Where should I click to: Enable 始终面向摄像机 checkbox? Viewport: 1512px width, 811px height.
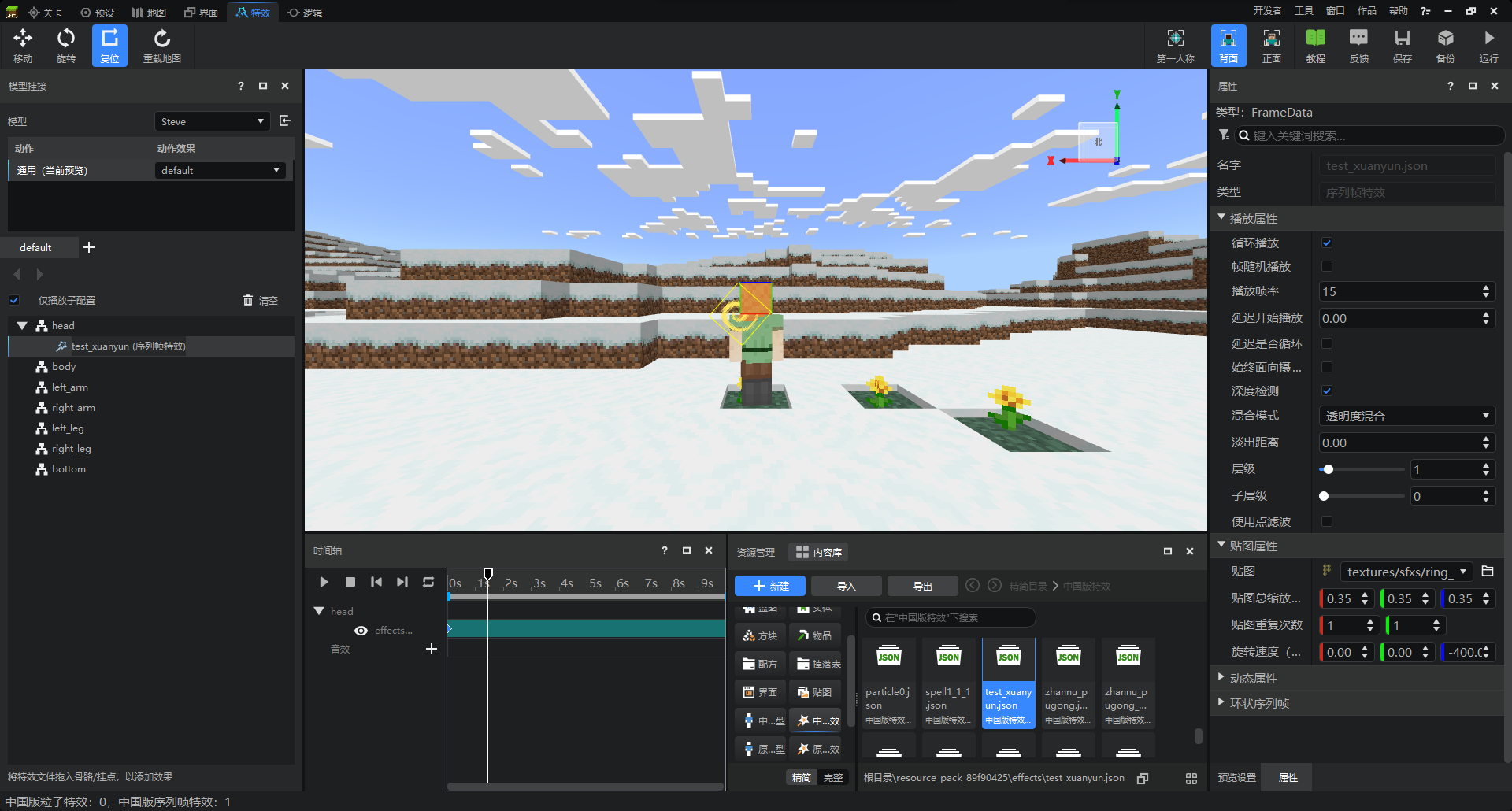(1327, 367)
